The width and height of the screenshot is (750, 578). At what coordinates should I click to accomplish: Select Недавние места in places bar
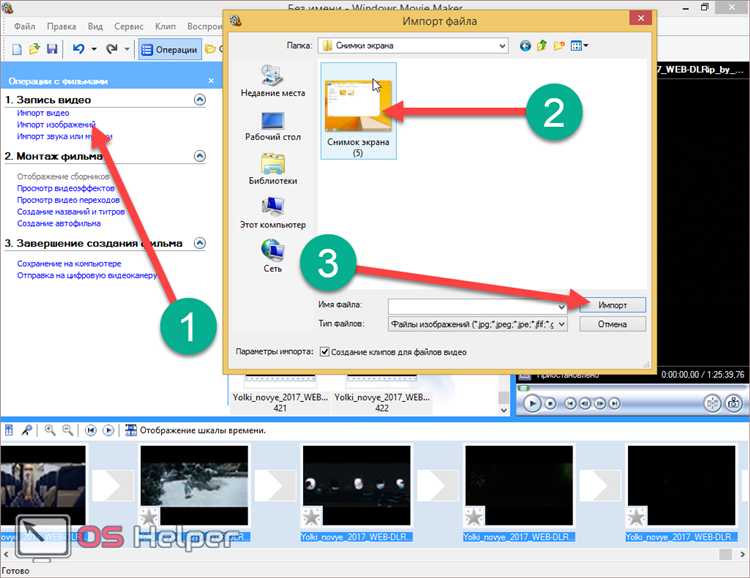(x=273, y=81)
